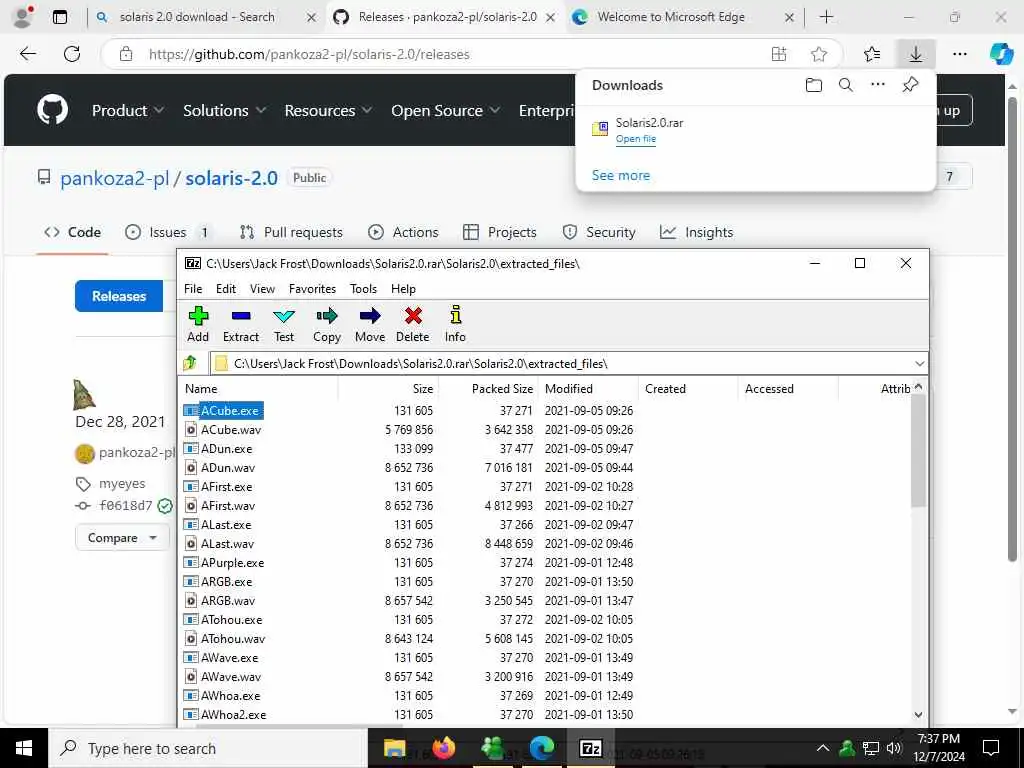Go back with the browser back arrow

(28, 54)
